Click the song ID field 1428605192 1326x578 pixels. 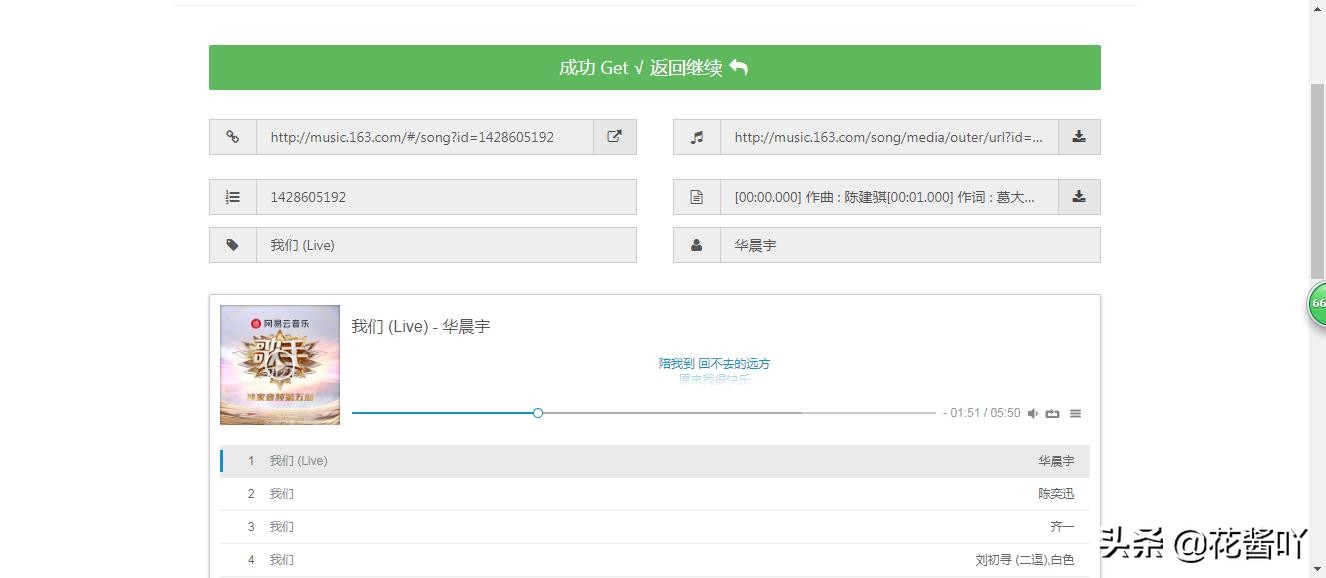click(446, 197)
